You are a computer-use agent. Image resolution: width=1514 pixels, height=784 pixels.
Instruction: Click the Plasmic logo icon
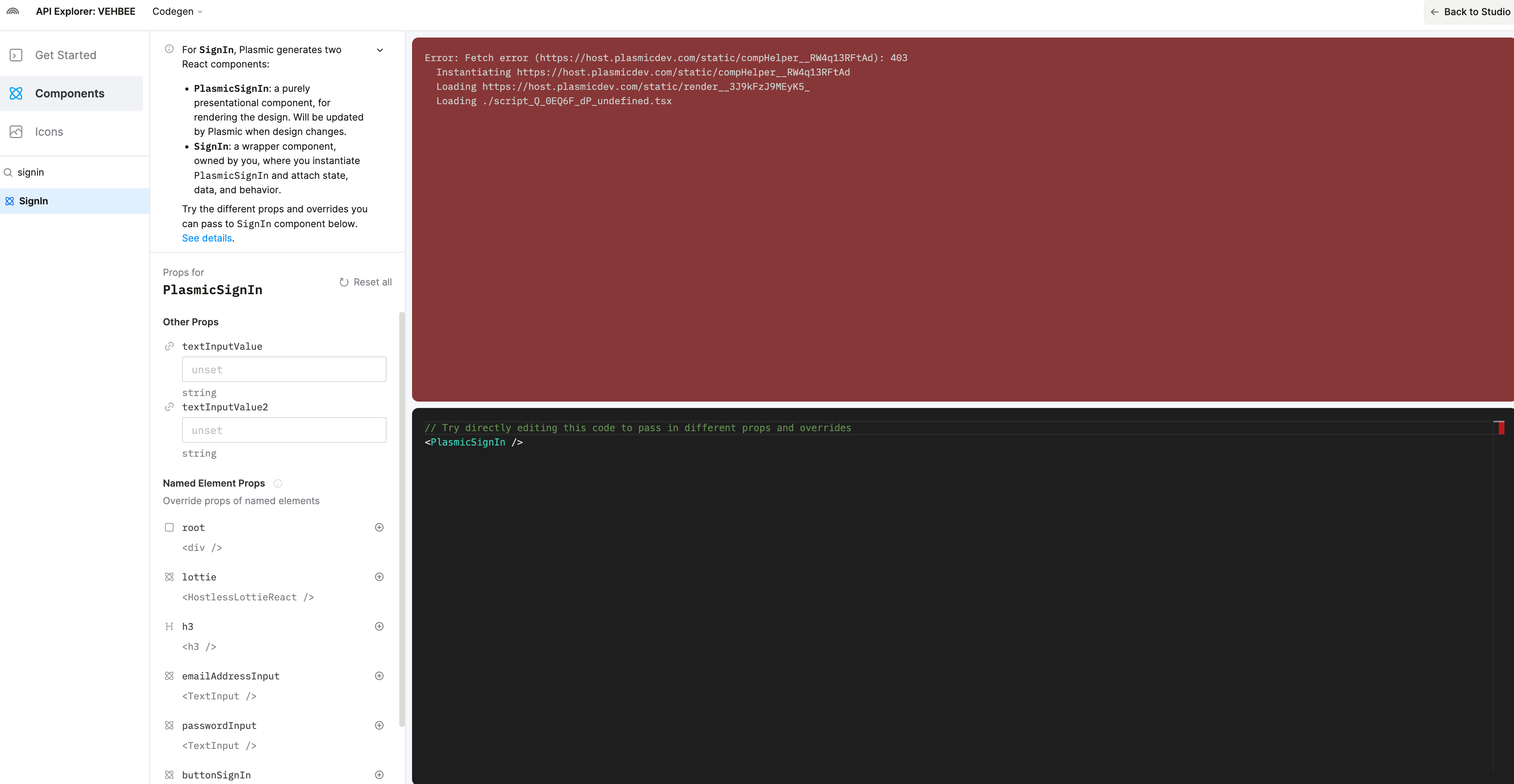[x=13, y=12]
